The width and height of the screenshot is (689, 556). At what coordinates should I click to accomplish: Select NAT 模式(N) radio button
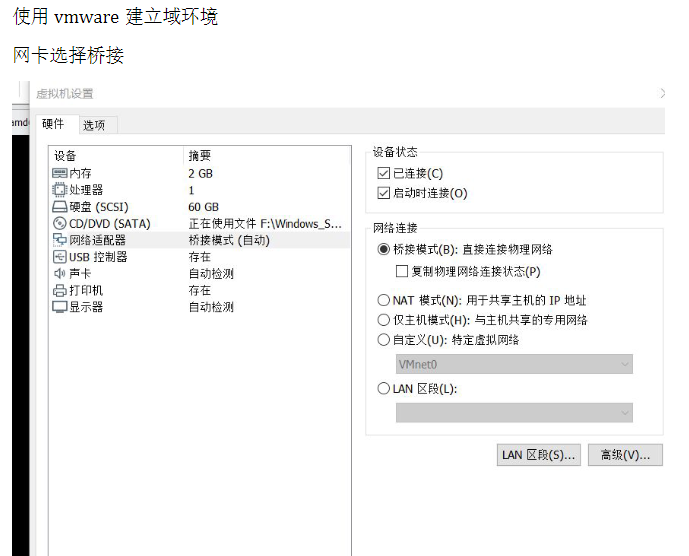(x=384, y=300)
